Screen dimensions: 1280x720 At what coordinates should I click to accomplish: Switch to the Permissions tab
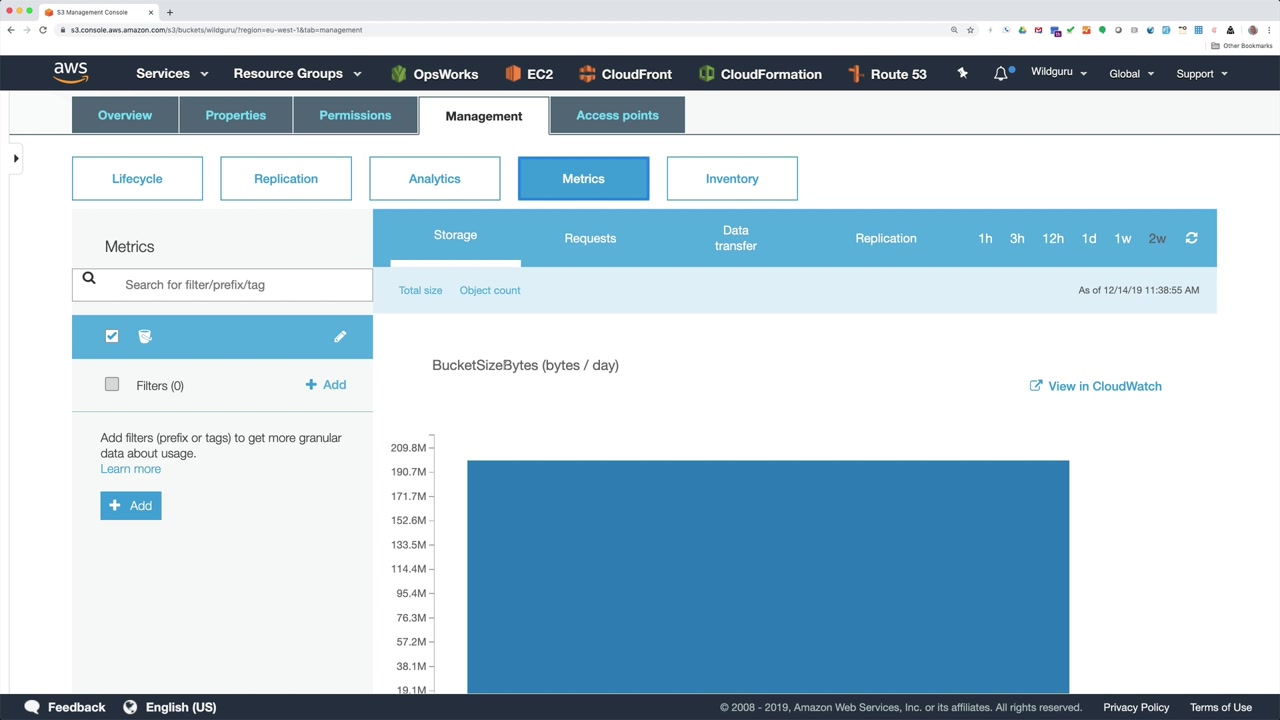(355, 115)
